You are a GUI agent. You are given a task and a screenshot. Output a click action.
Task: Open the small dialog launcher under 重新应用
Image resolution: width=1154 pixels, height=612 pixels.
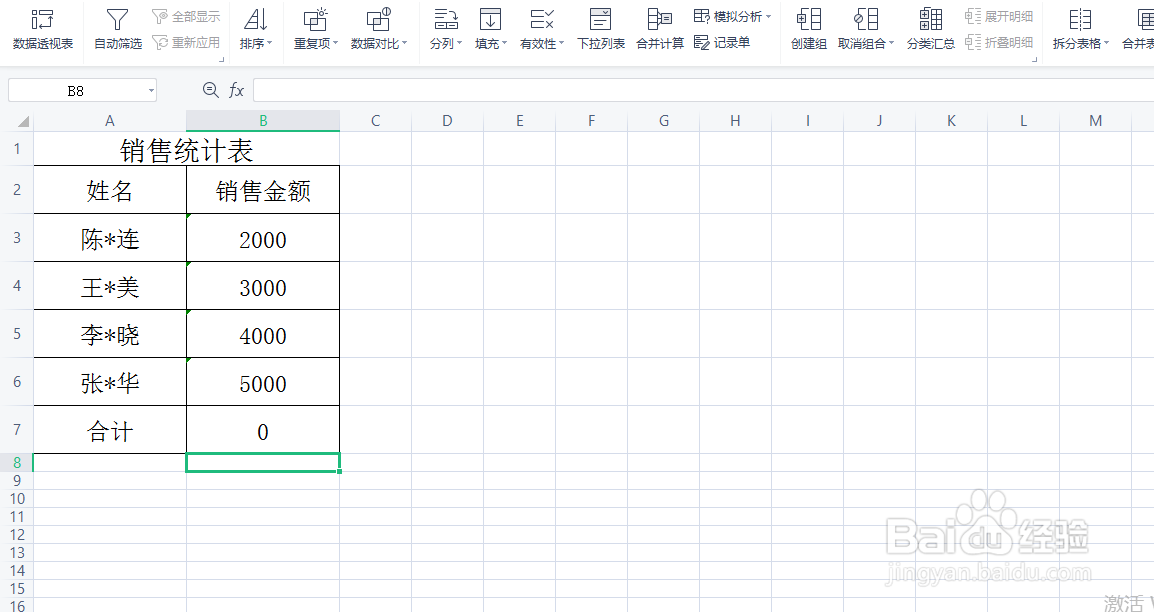click(222, 60)
